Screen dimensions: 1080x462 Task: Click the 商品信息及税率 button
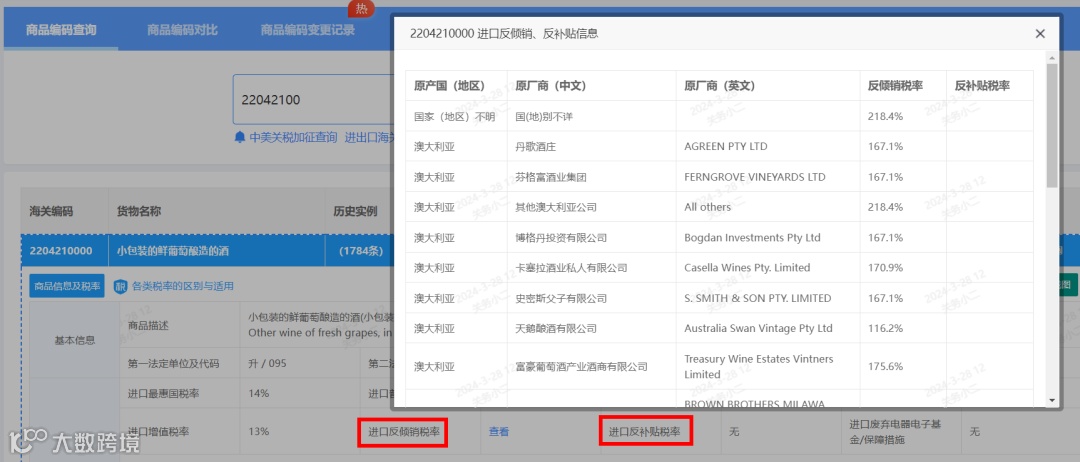pyautogui.click(x=67, y=286)
